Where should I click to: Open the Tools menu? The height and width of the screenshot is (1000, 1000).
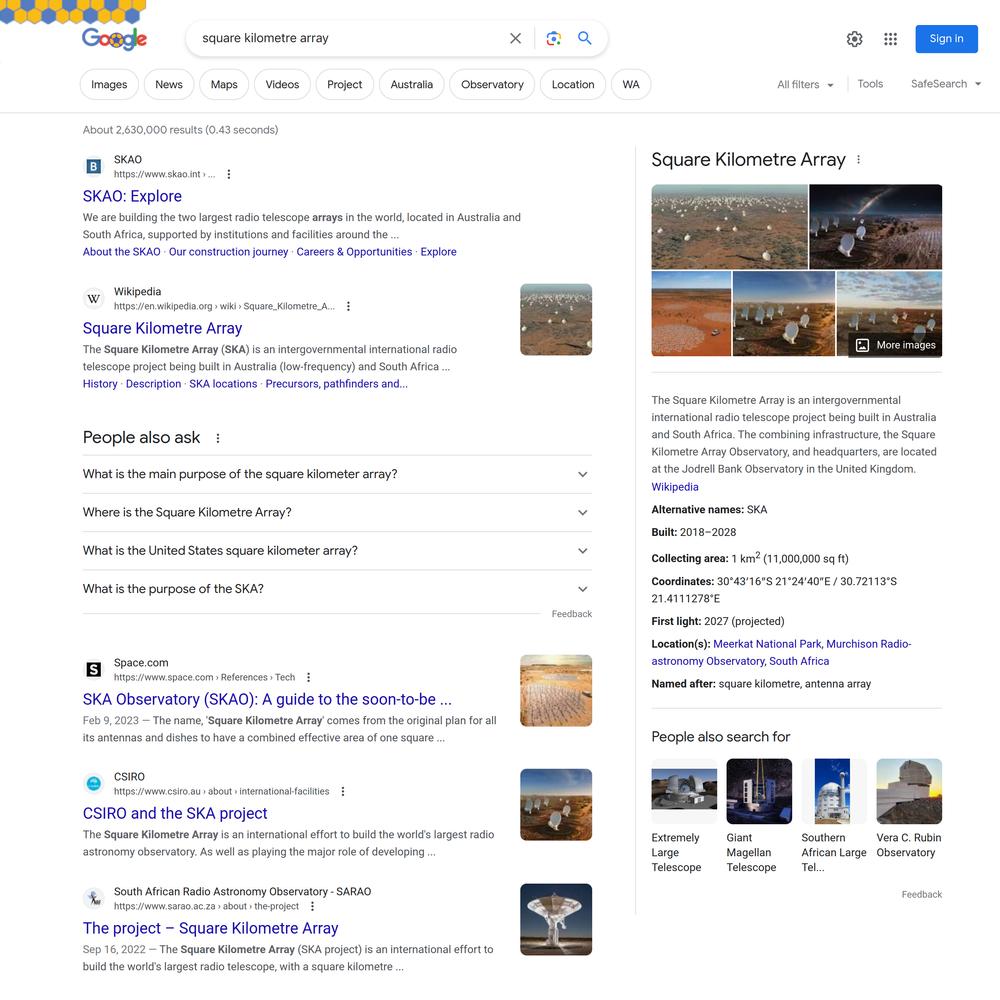point(870,84)
